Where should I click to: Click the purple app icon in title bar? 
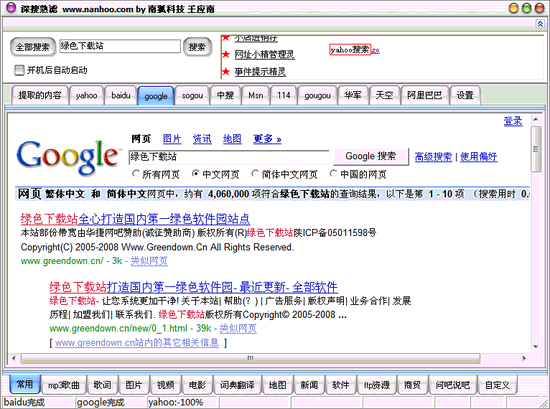[x=11, y=8]
